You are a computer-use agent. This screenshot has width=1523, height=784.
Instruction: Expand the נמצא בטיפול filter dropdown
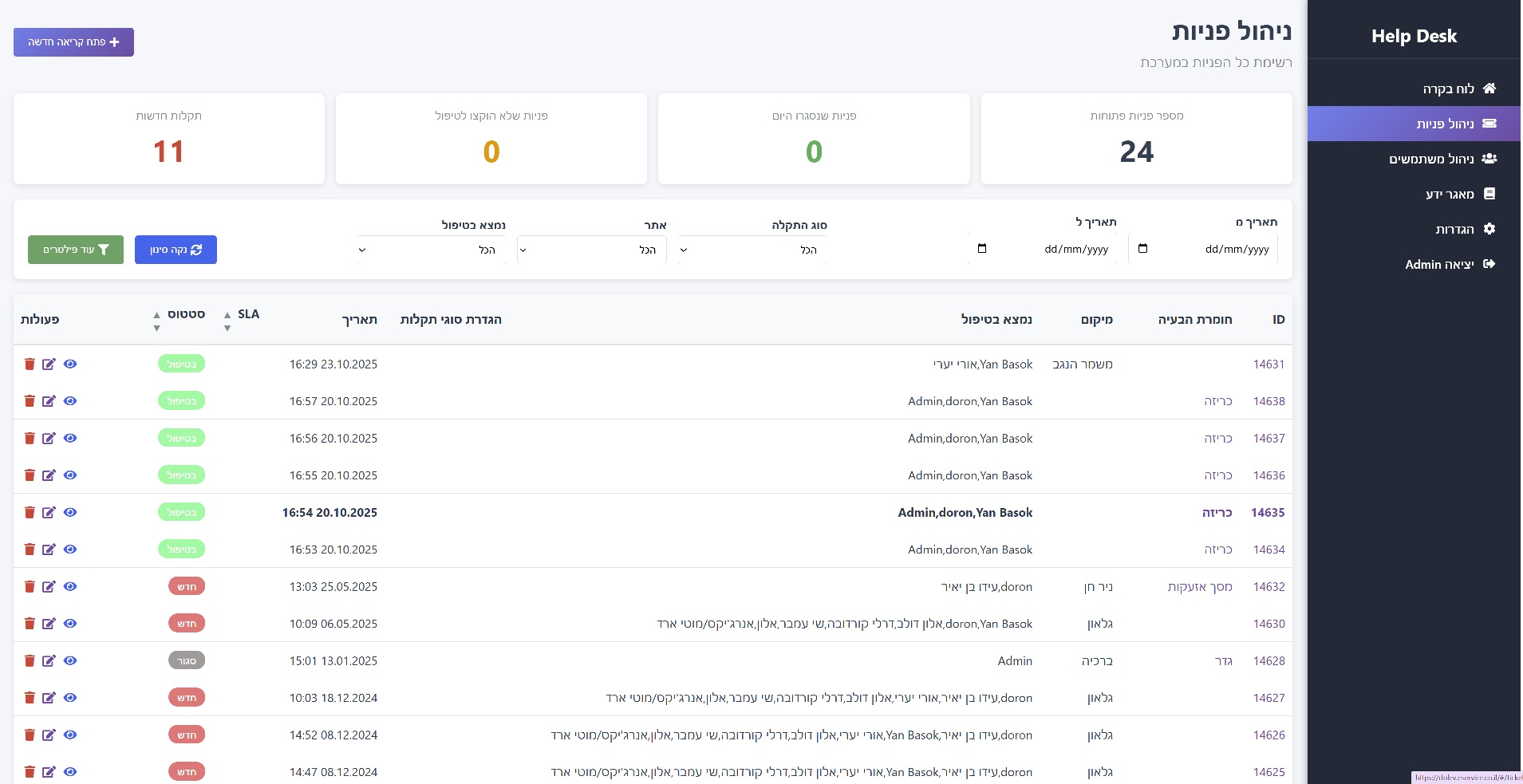pos(431,250)
